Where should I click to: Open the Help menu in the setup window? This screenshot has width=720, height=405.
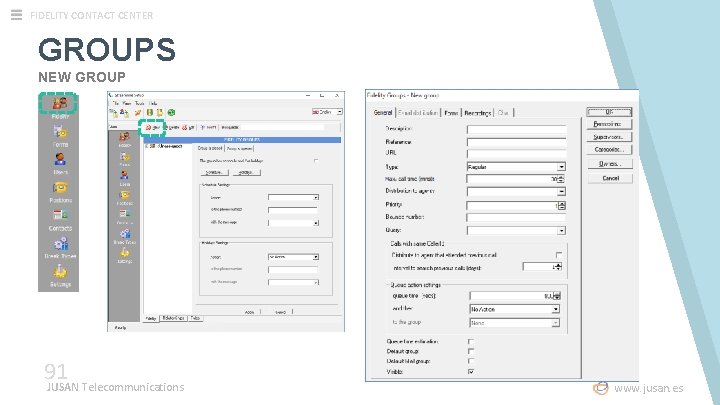point(153,103)
